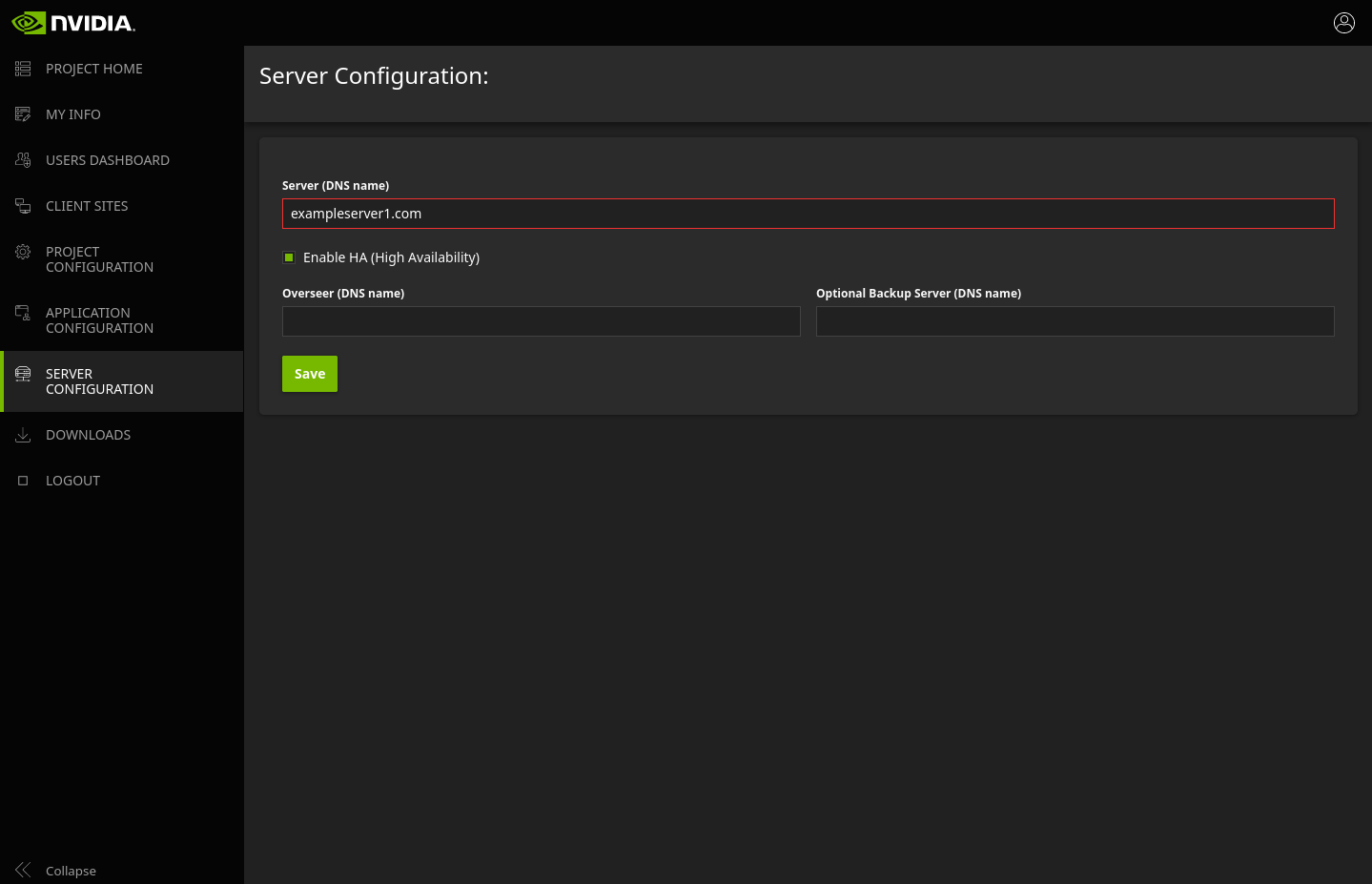
Task: Click the Project Home sidebar icon
Action: [x=23, y=69]
